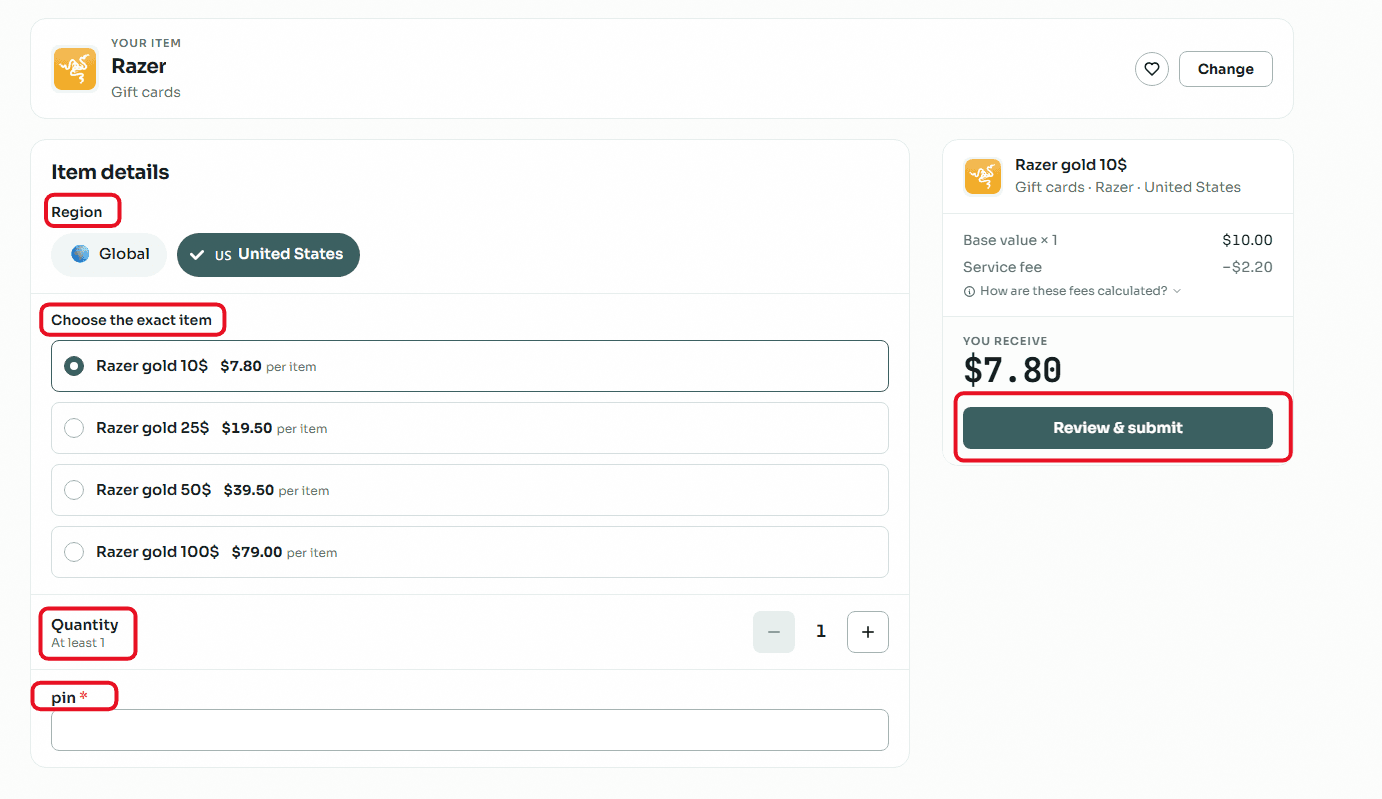
Task: Click the "Base value × 1" label
Action: [x=1010, y=240]
